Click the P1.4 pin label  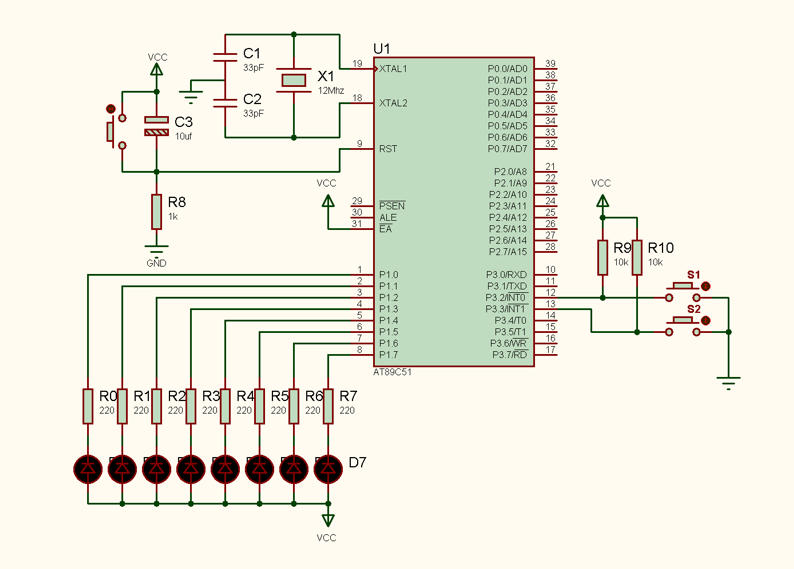tap(389, 320)
